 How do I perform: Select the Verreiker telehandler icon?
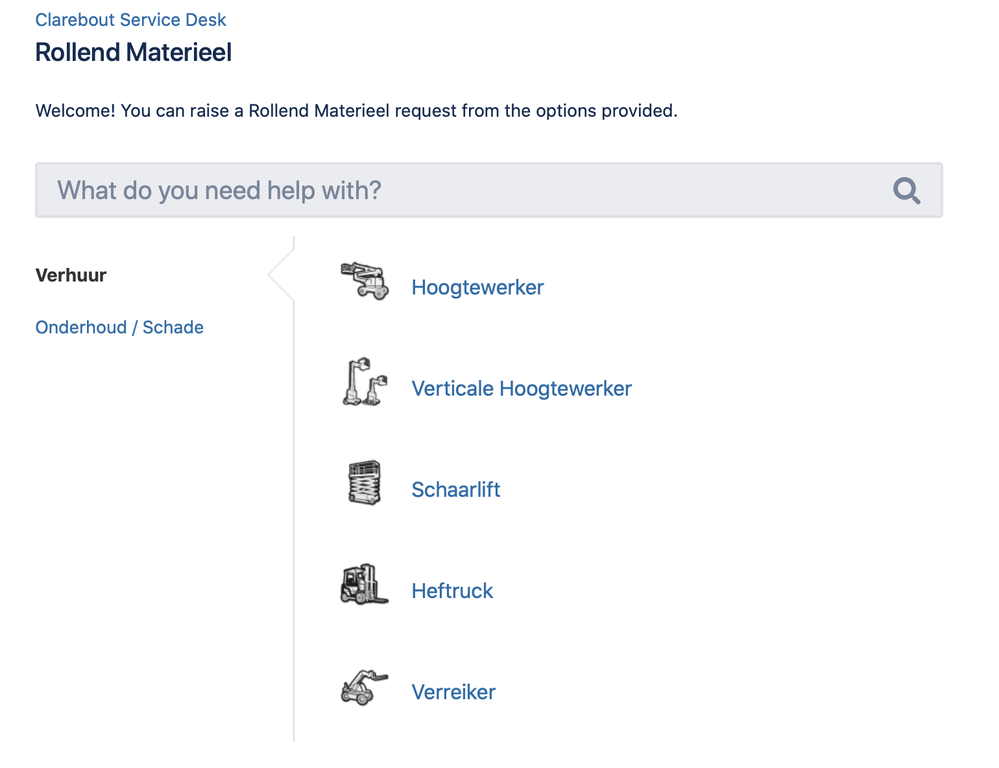tap(364, 687)
